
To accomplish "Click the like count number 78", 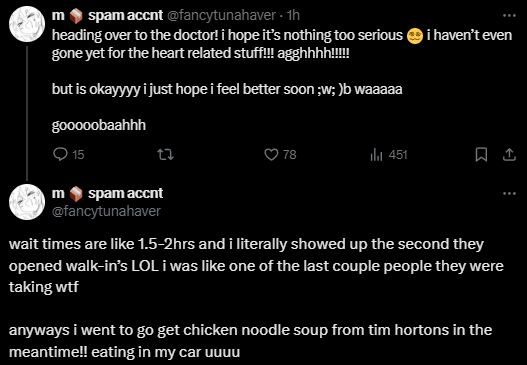I will [x=289, y=155].
